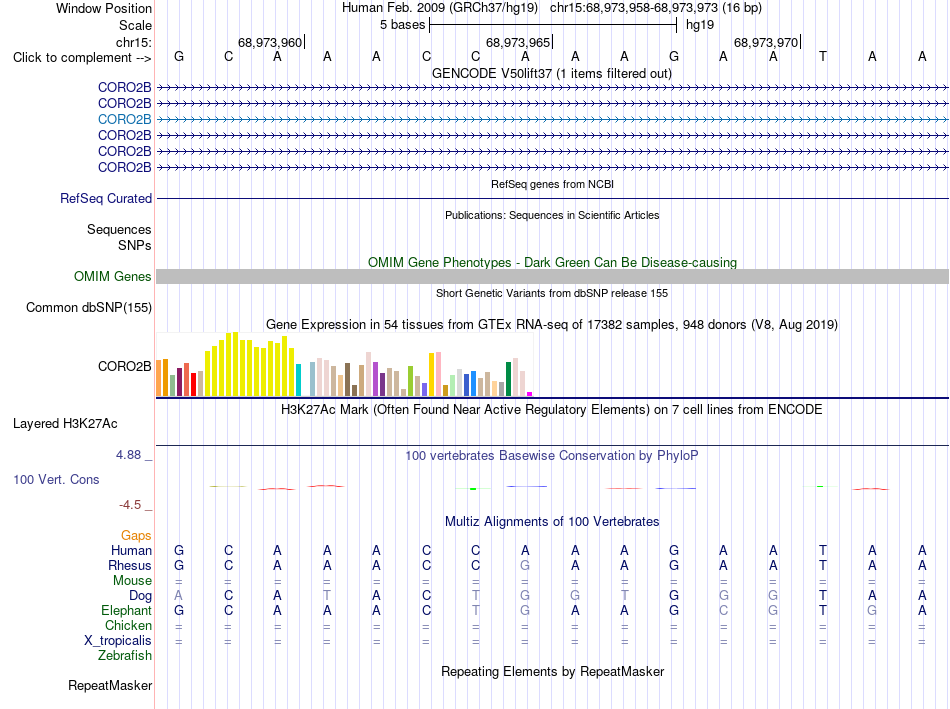Click the 'H3K27Ac Mark' track title
Image resolution: width=950 pixels, height=709 pixels.
552,410
